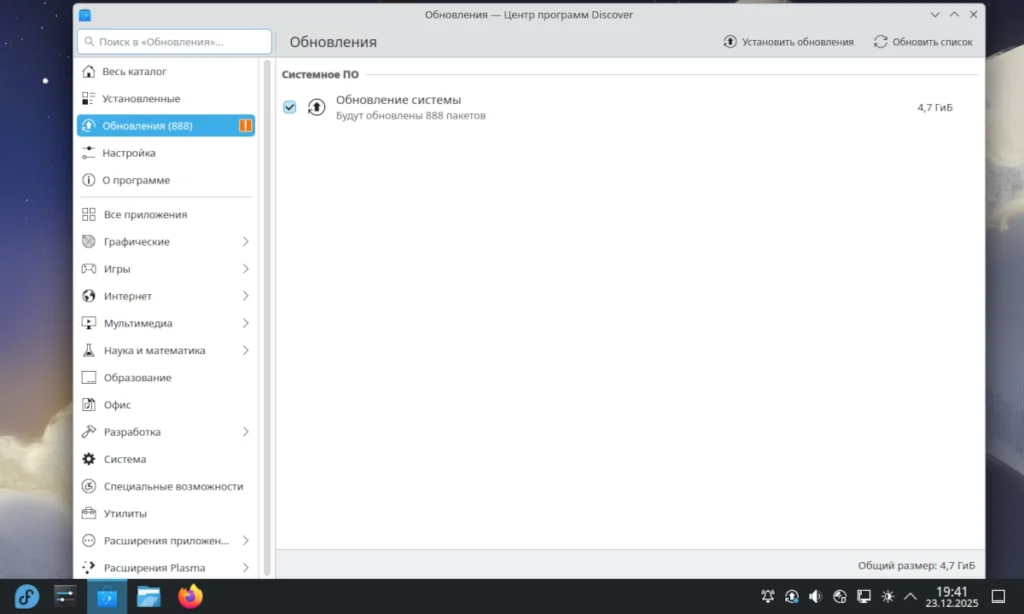Screen dimensions: 1024x614
Task: Uncheck the 'Обновление системы' checkbox
Action: [289, 107]
